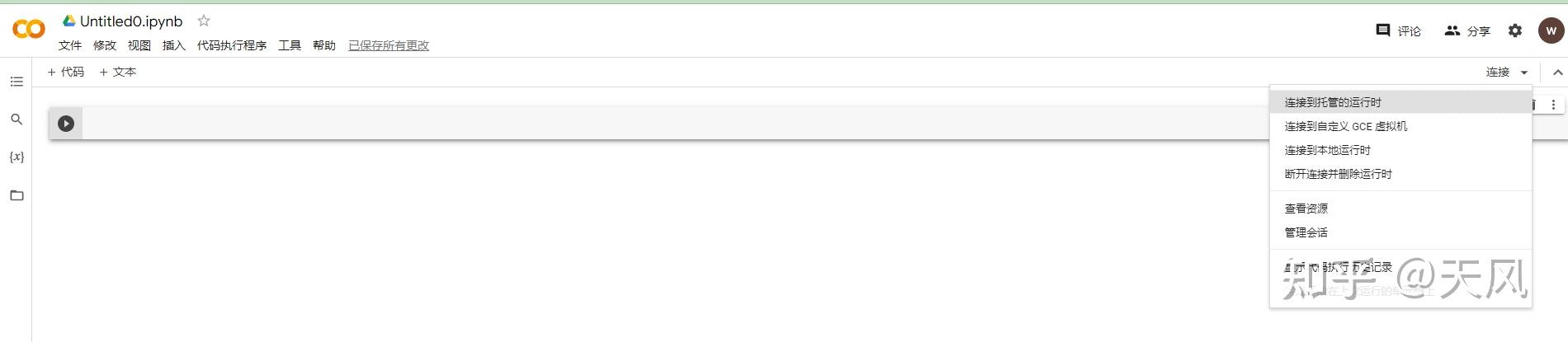Collapse the header with the chevron
This screenshot has width=1568, height=342.
coord(1557,73)
